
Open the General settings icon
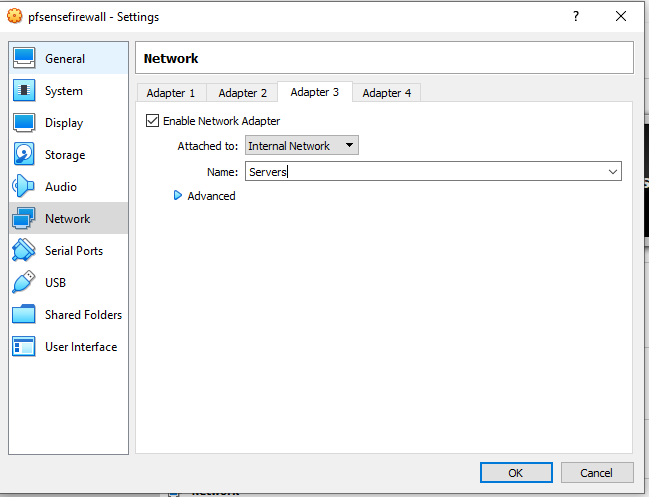coord(24,58)
